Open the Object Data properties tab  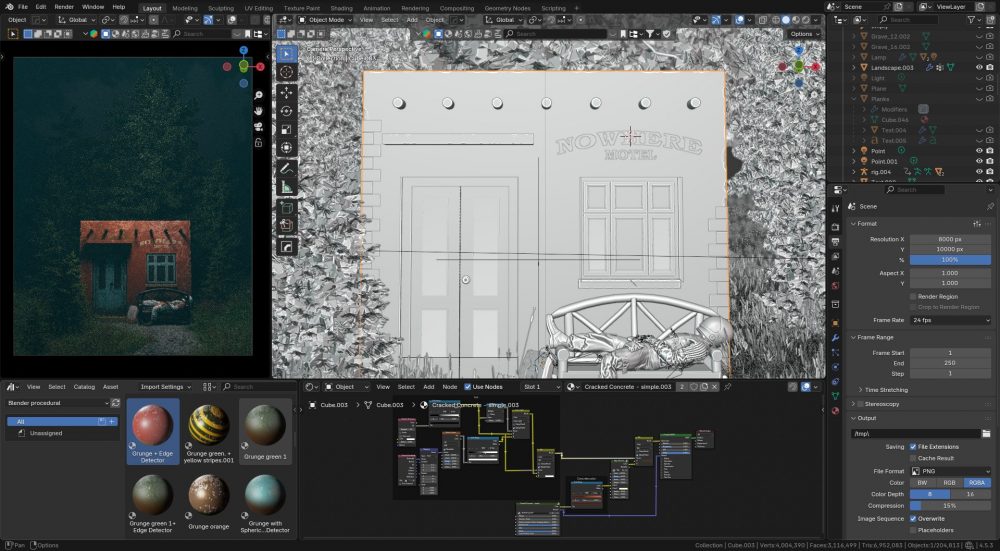coord(835,396)
